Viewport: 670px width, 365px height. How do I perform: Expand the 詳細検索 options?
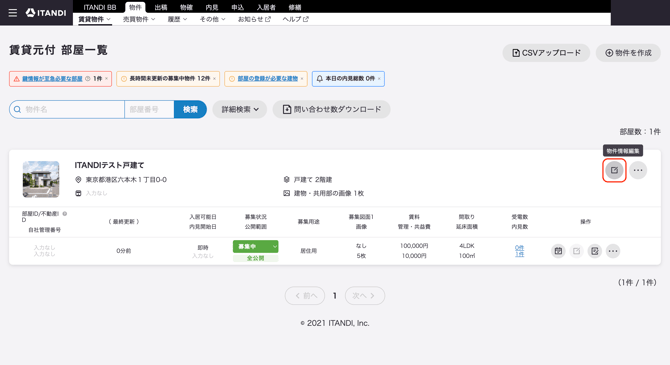point(240,109)
